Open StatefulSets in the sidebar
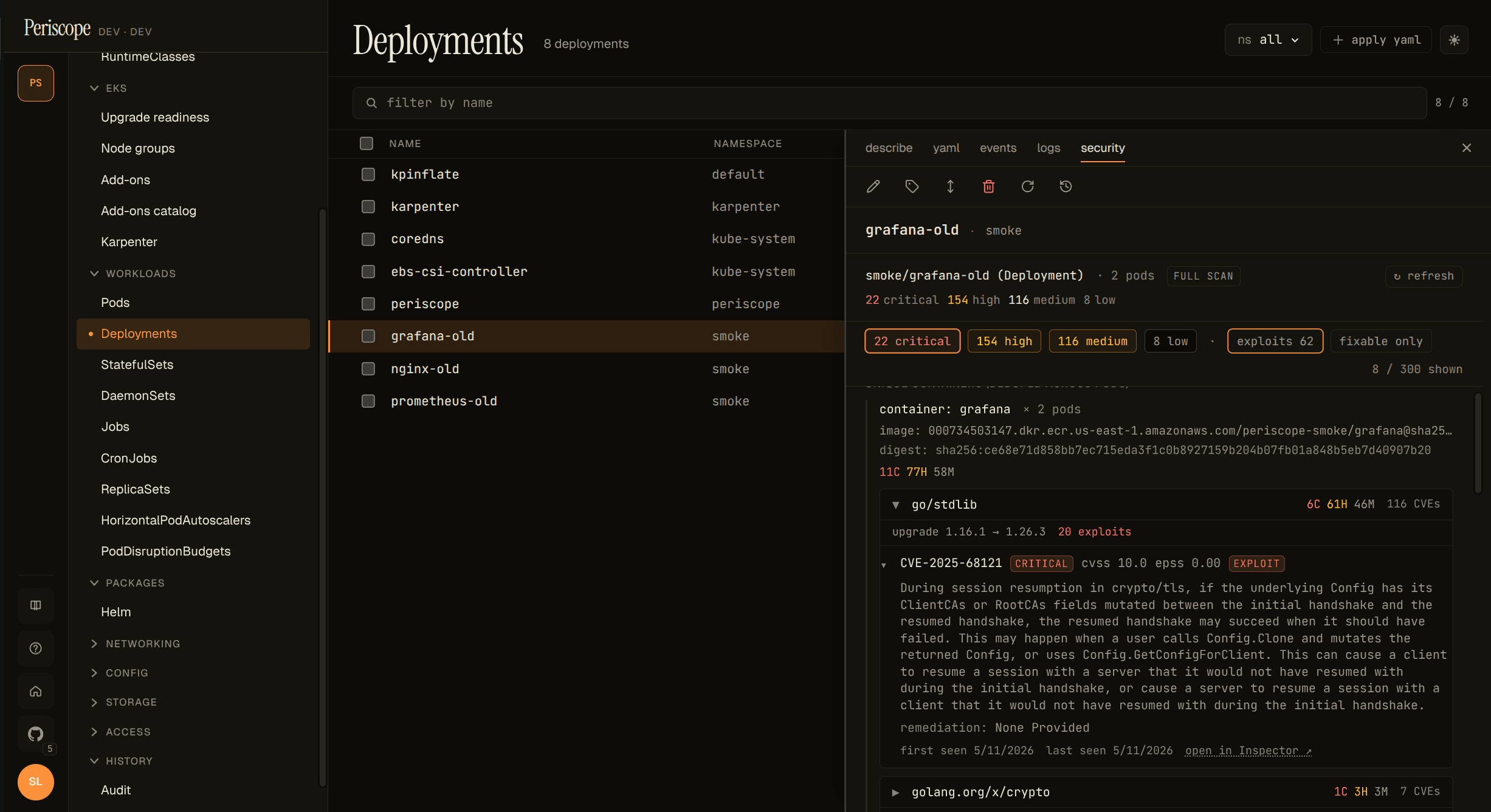 tap(137, 365)
